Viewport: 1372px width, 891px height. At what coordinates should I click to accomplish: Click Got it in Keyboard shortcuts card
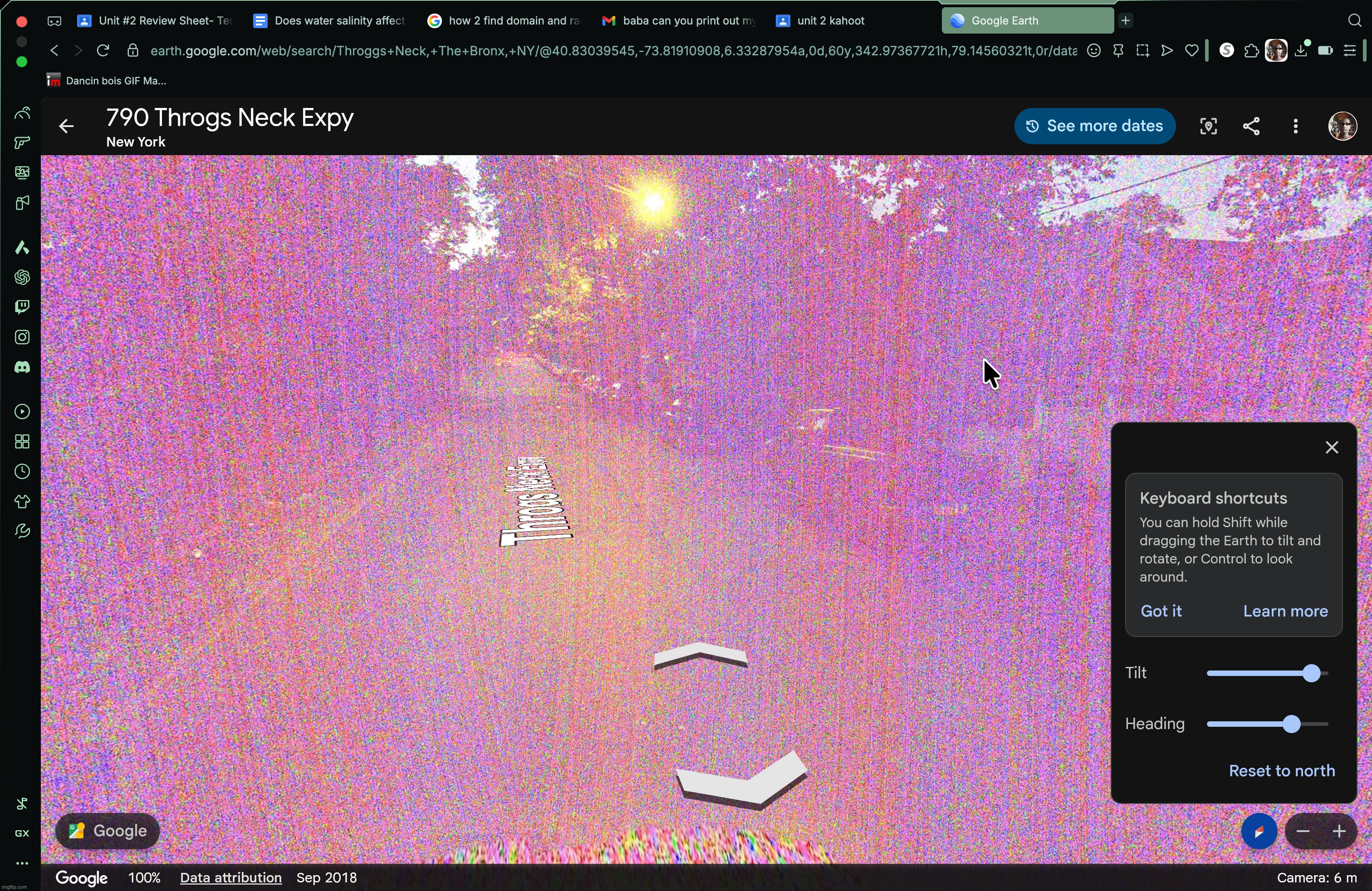click(1161, 611)
